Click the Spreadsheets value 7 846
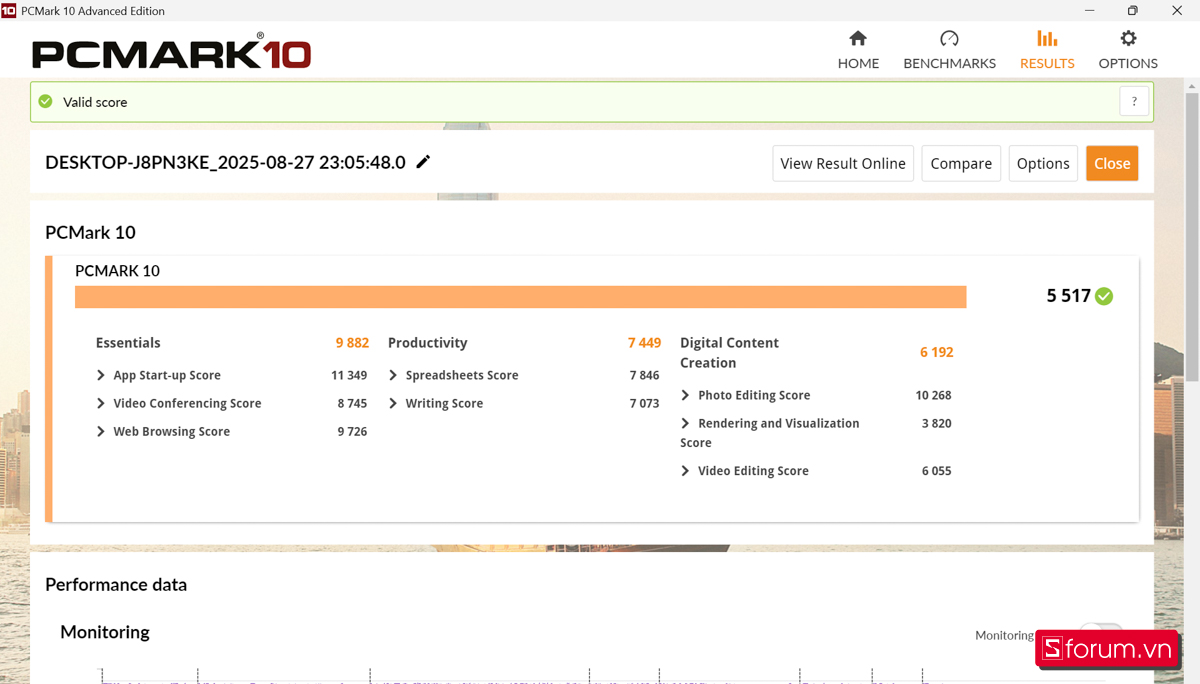Image resolution: width=1200 pixels, height=684 pixels. (644, 375)
